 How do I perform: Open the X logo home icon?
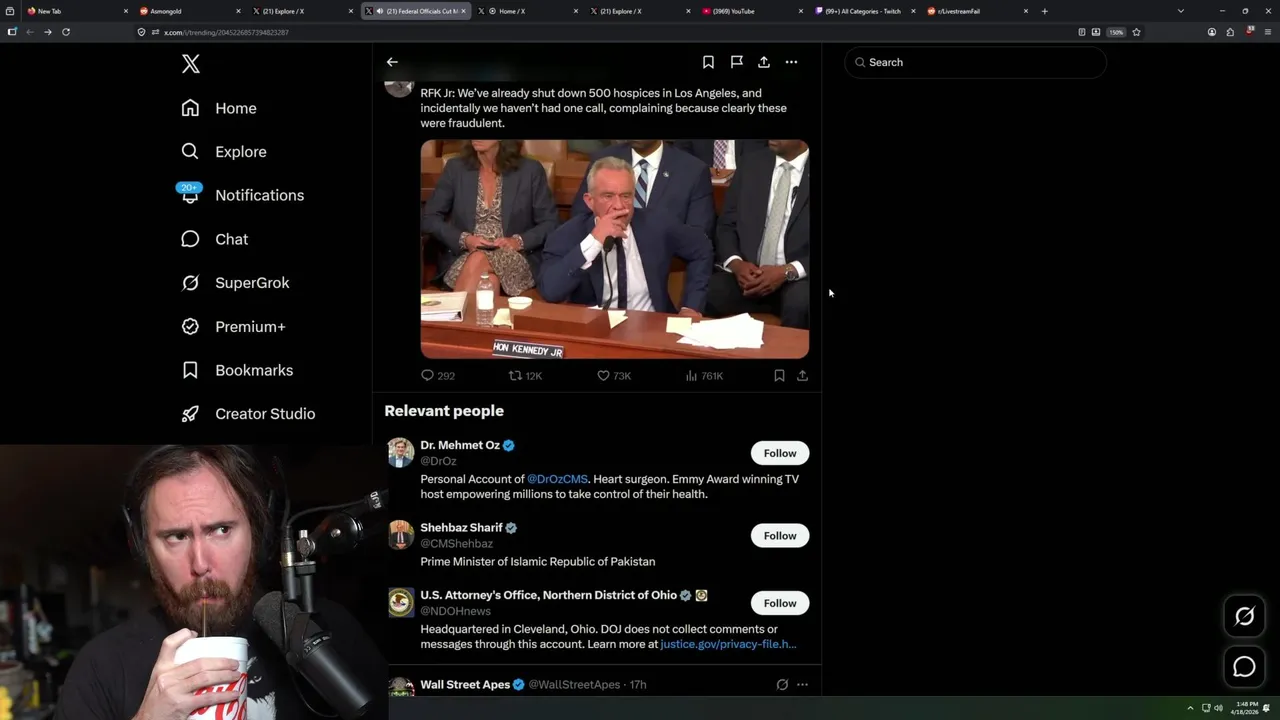[191, 64]
